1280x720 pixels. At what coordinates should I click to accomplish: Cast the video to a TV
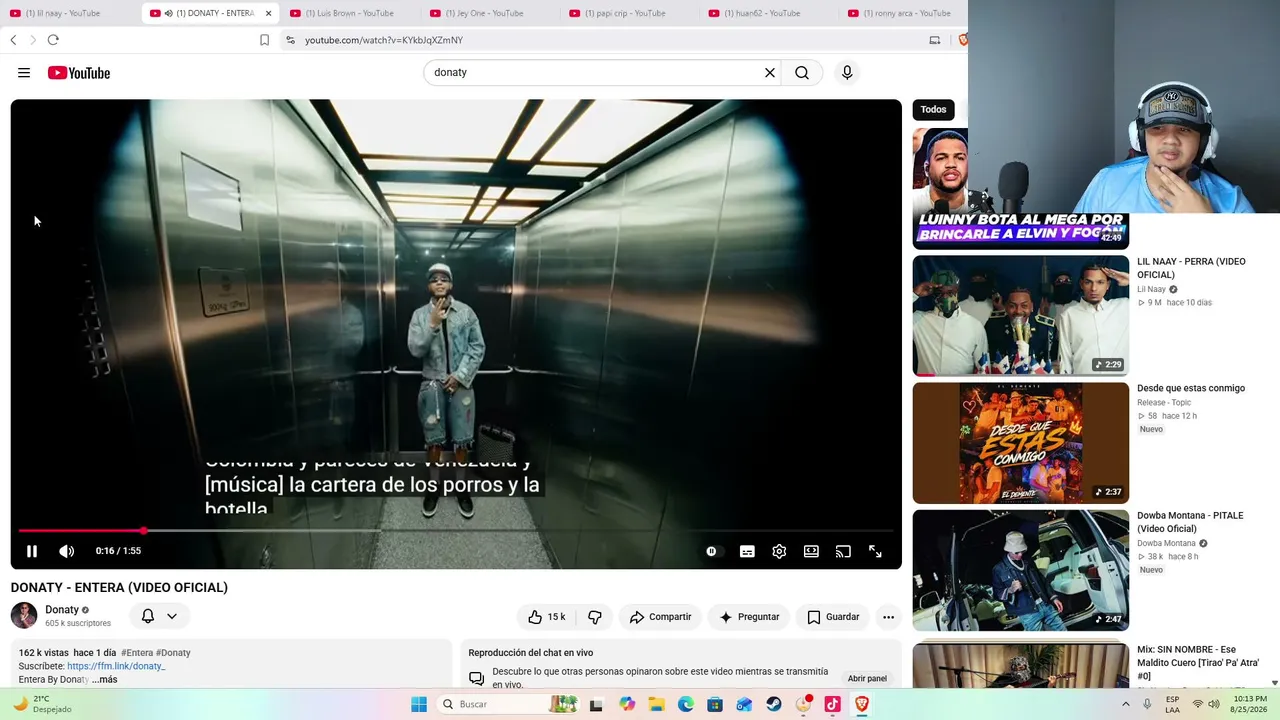[x=843, y=551]
